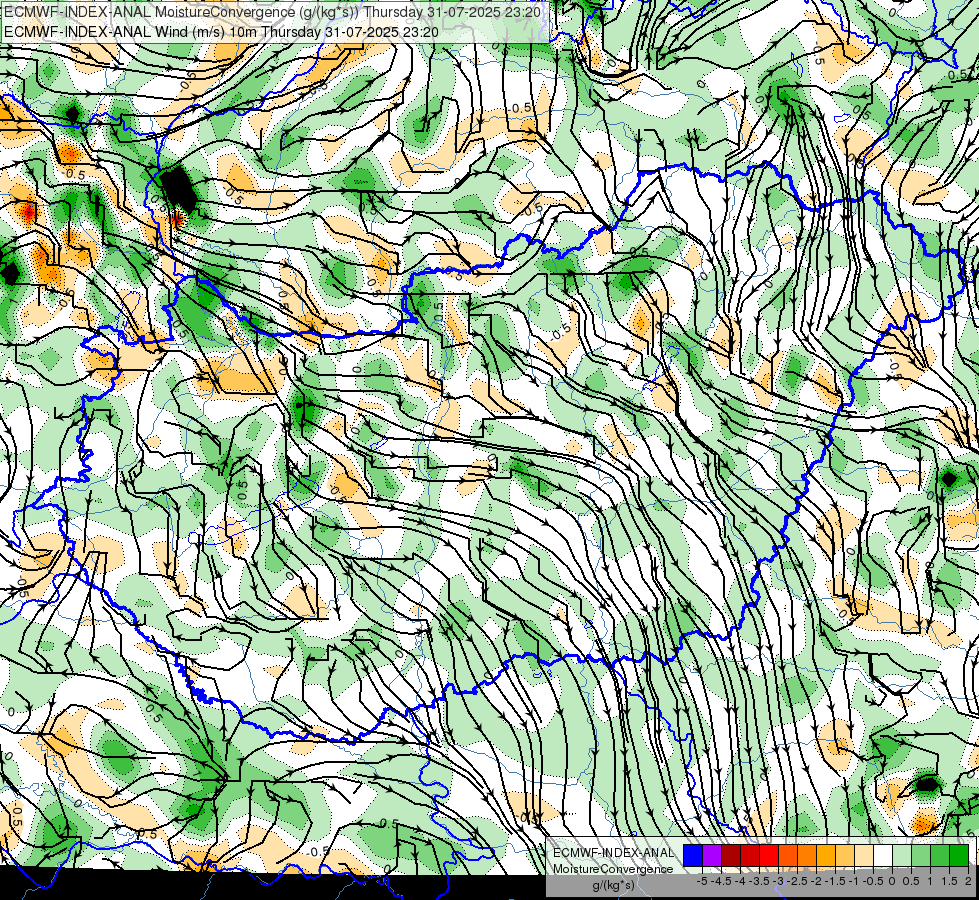This screenshot has width=979, height=900.
Task: Click the -4 tick label in legend
Action: (740, 881)
